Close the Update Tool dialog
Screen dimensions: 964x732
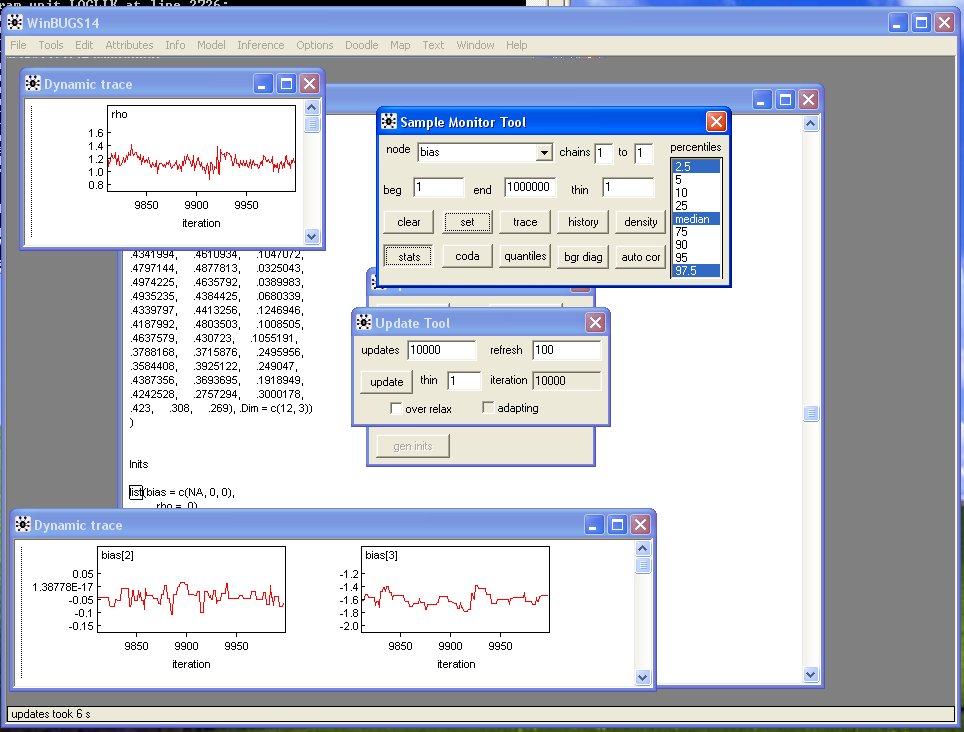595,323
